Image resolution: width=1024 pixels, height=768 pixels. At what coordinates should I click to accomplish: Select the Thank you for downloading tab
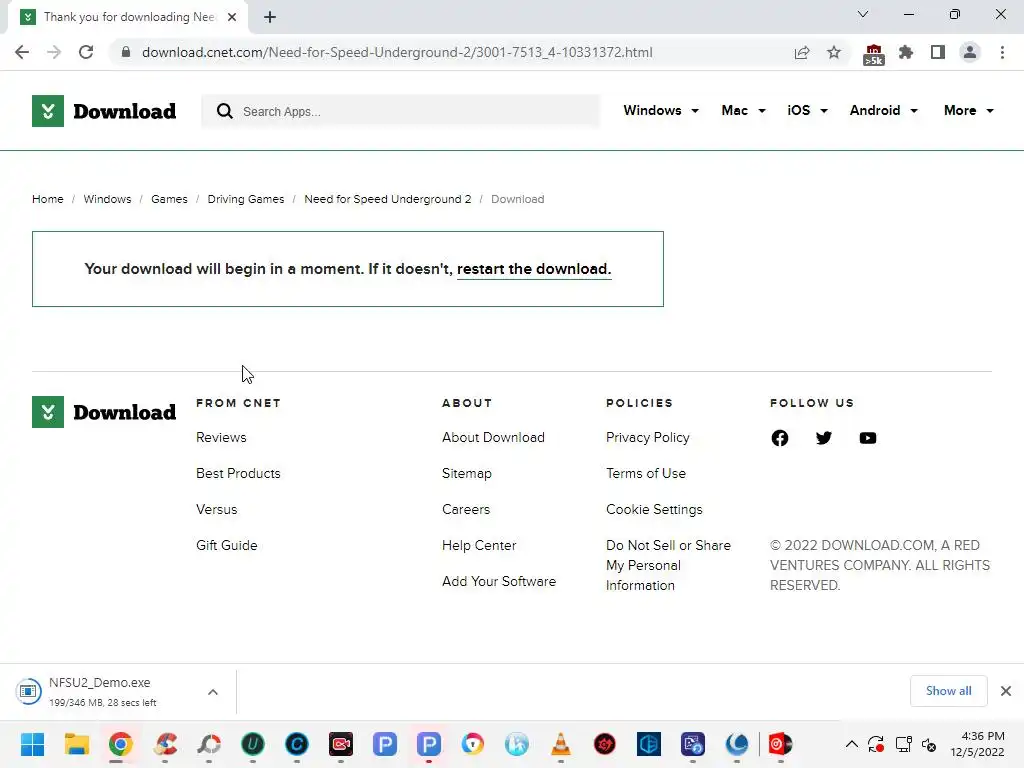coord(128,17)
